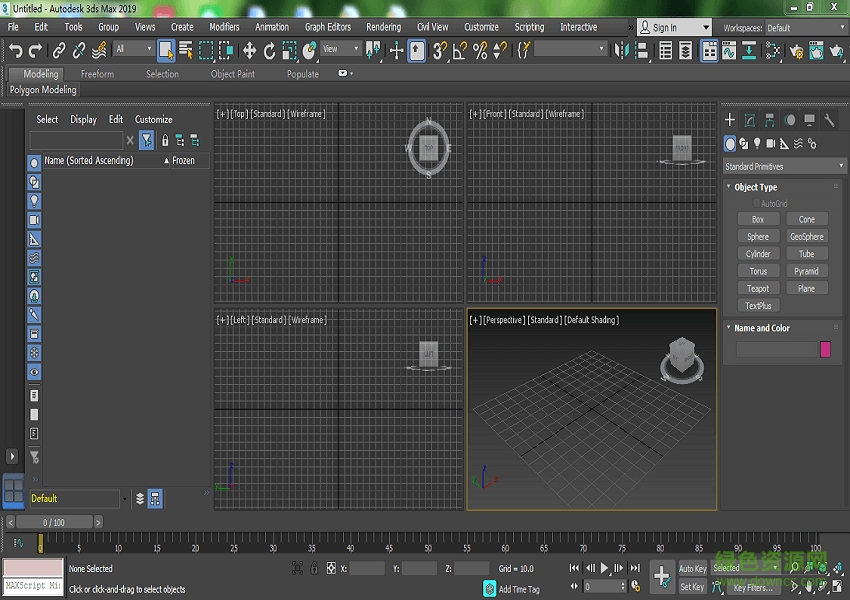The height and width of the screenshot is (600, 850).
Task: Switch to Lights category in Create panel
Action: click(757, 144)
